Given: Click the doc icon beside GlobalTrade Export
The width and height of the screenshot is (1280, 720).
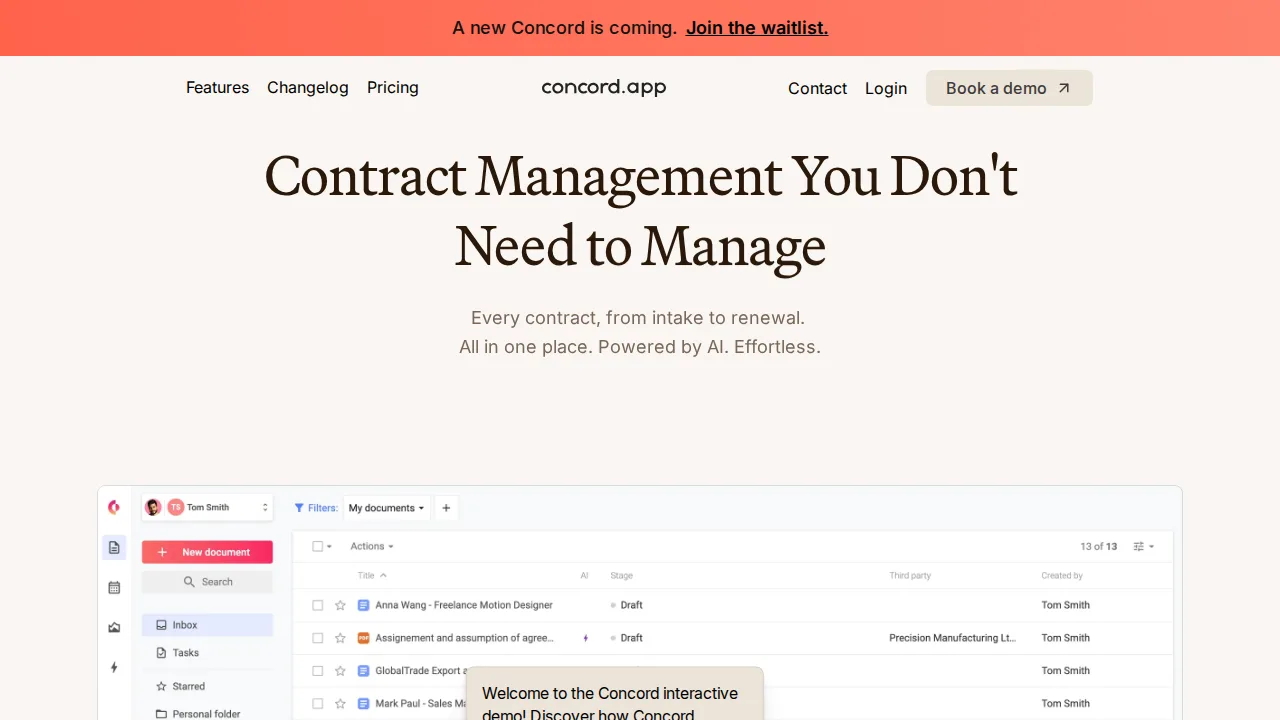Looking at the screenshot, I should click(x=364, y=671).
